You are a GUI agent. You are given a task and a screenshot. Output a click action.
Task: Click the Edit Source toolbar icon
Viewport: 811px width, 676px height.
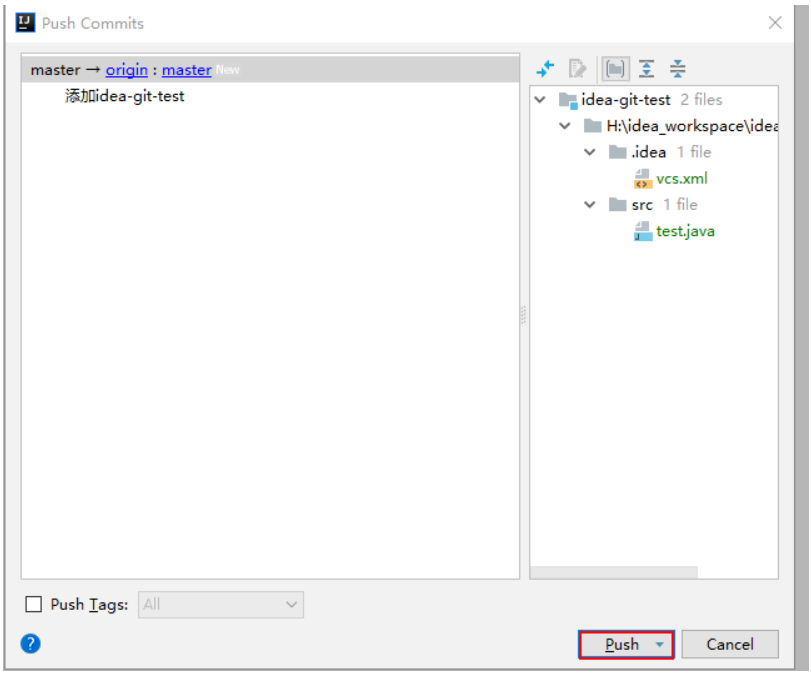tap(577, 68)
